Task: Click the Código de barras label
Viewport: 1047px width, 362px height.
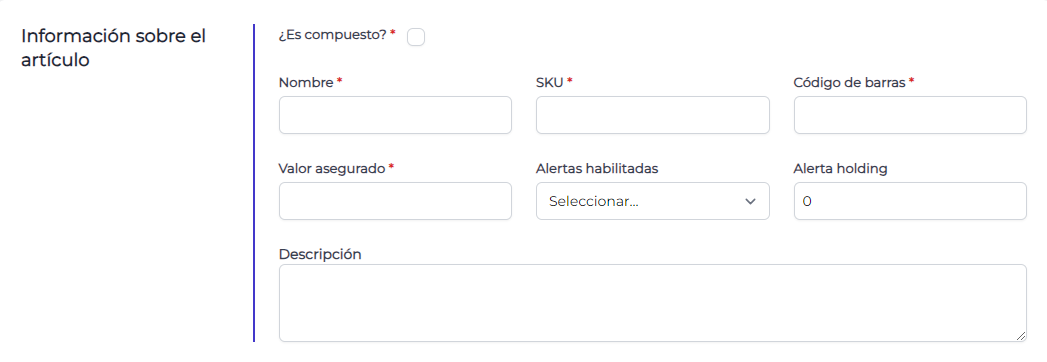Action: 849,83
